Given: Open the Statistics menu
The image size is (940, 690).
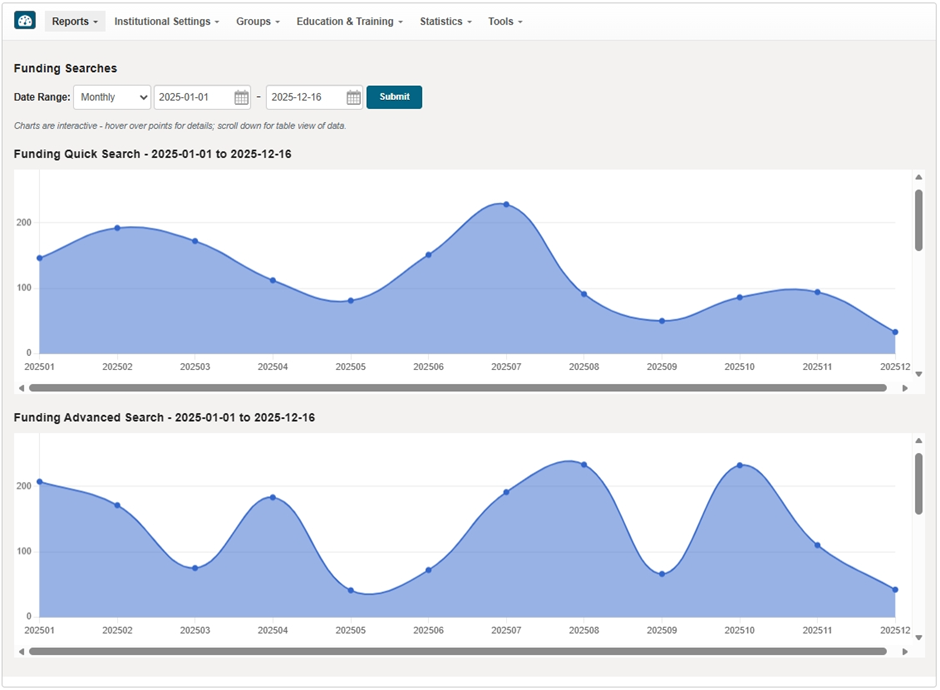Looking at the screenshot, I should point(445,22).
